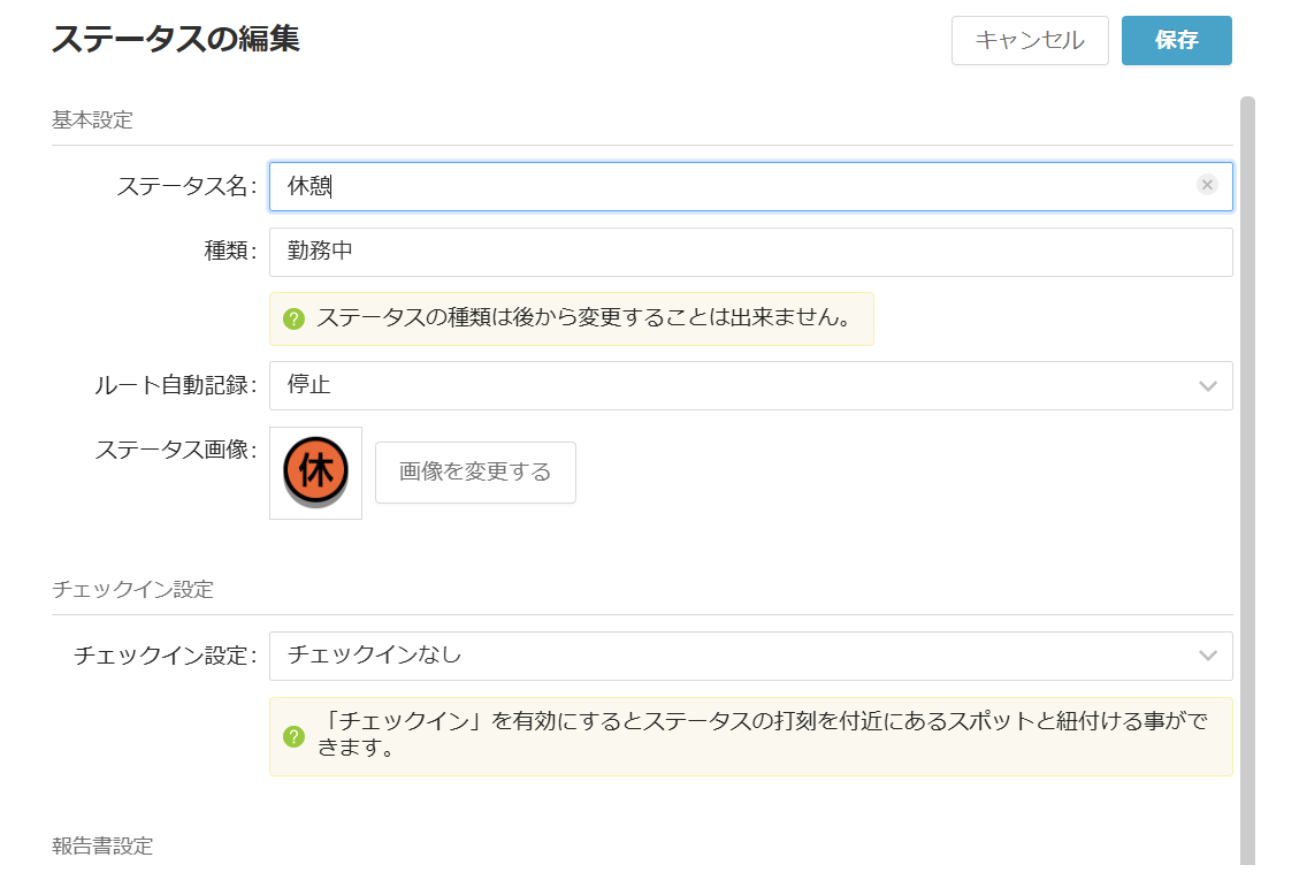Click the green help icon beside ステータスの種類 notice
1292x886 pixels.
pyautogui.click(x=293, y=319)
